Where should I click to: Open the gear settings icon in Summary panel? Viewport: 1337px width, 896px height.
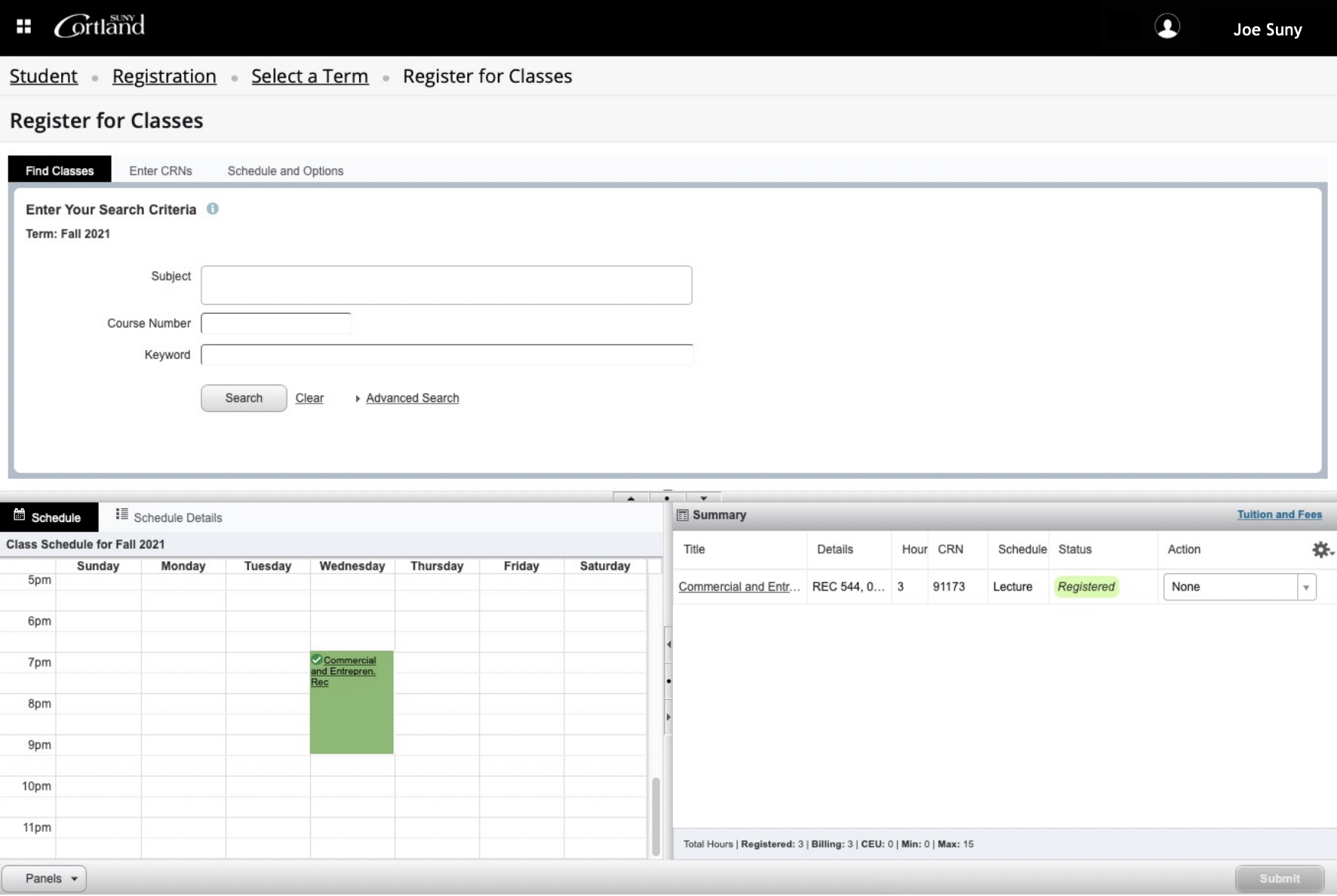[x=1322, y=550]
